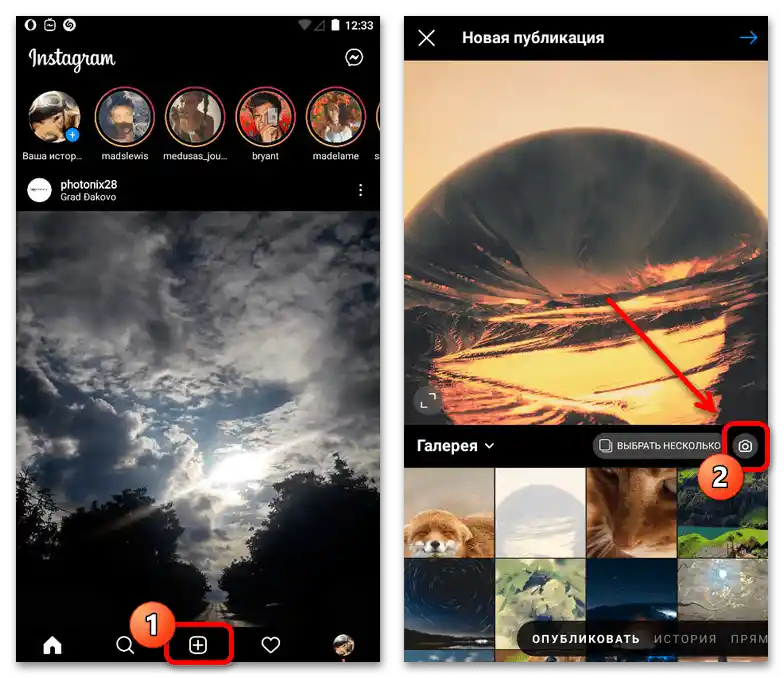Open Messenger direct messages icon
The image size is (784, 678).
pos(354,58)
